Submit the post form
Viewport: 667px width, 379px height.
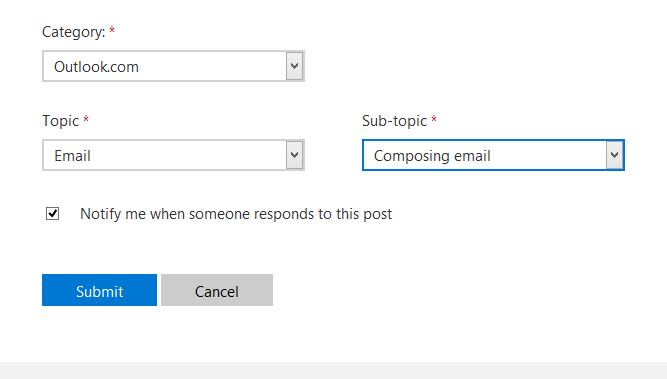tap(100, 290)
